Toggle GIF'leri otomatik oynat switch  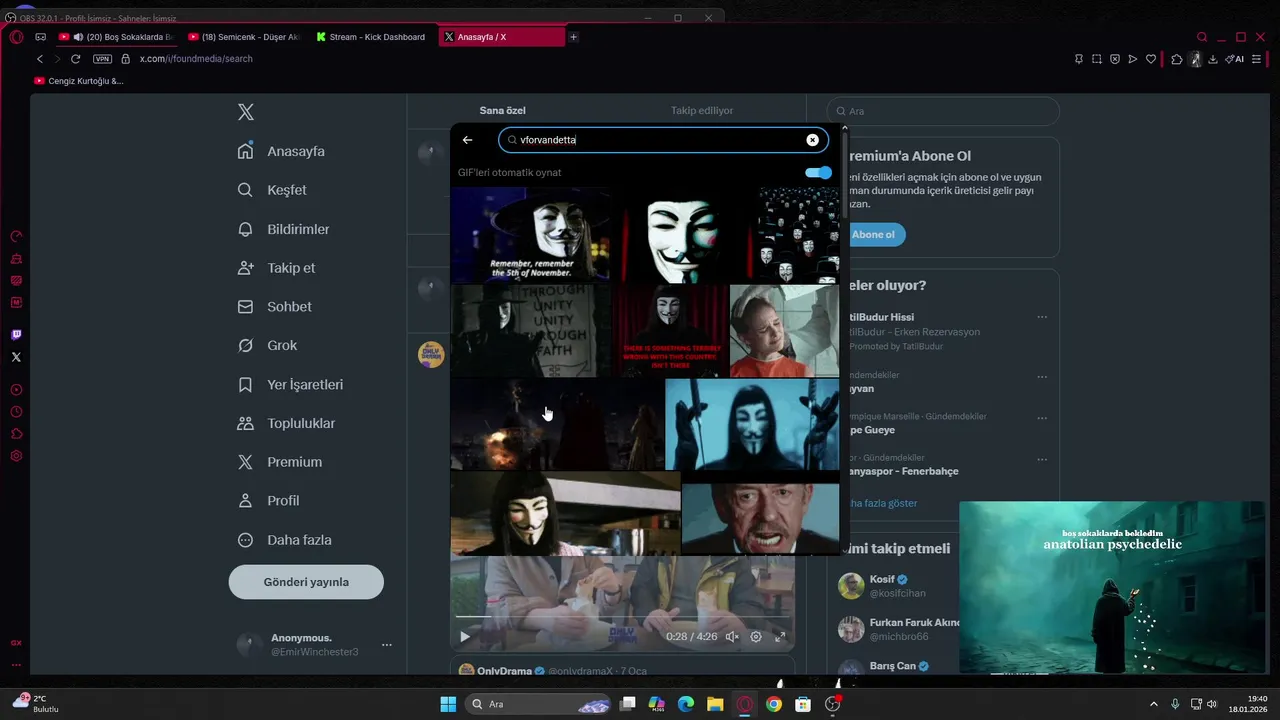pos(818,173)
